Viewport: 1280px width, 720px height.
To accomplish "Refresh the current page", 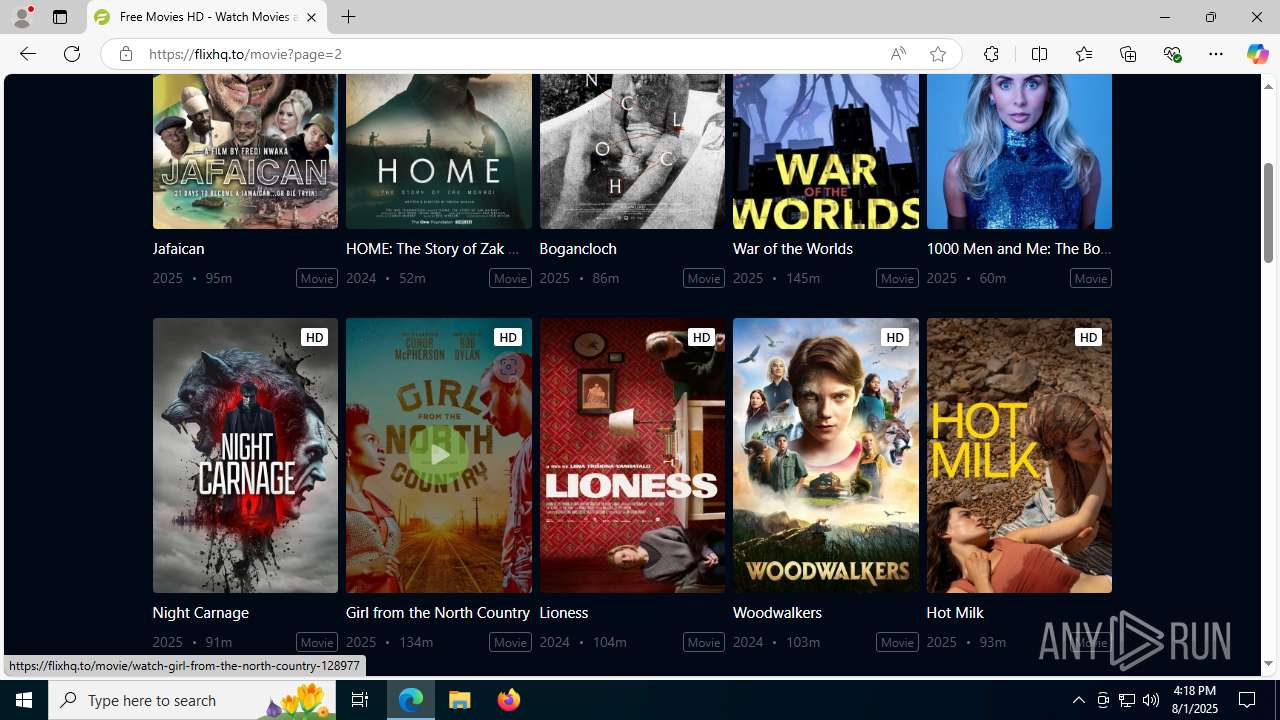I will pos(71,54).
